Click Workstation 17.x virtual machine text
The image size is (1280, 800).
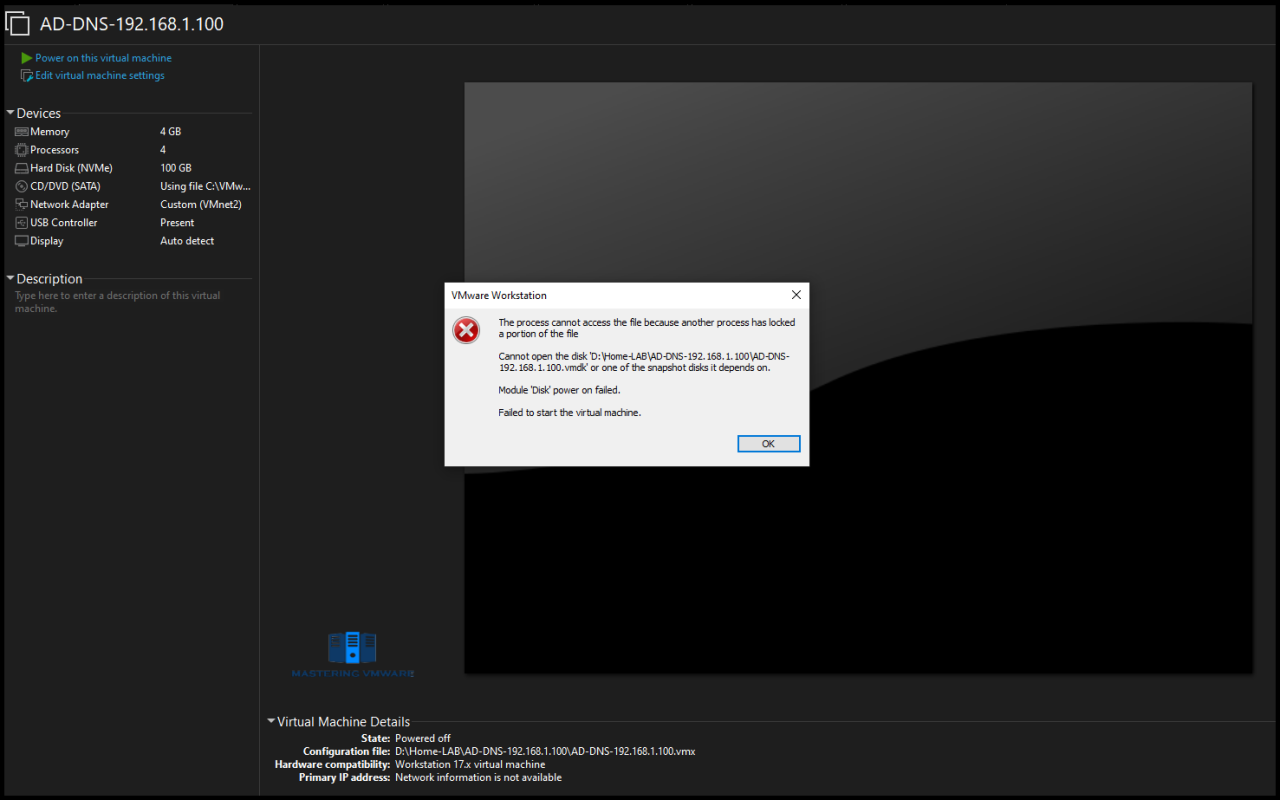[x=470, y=764]
